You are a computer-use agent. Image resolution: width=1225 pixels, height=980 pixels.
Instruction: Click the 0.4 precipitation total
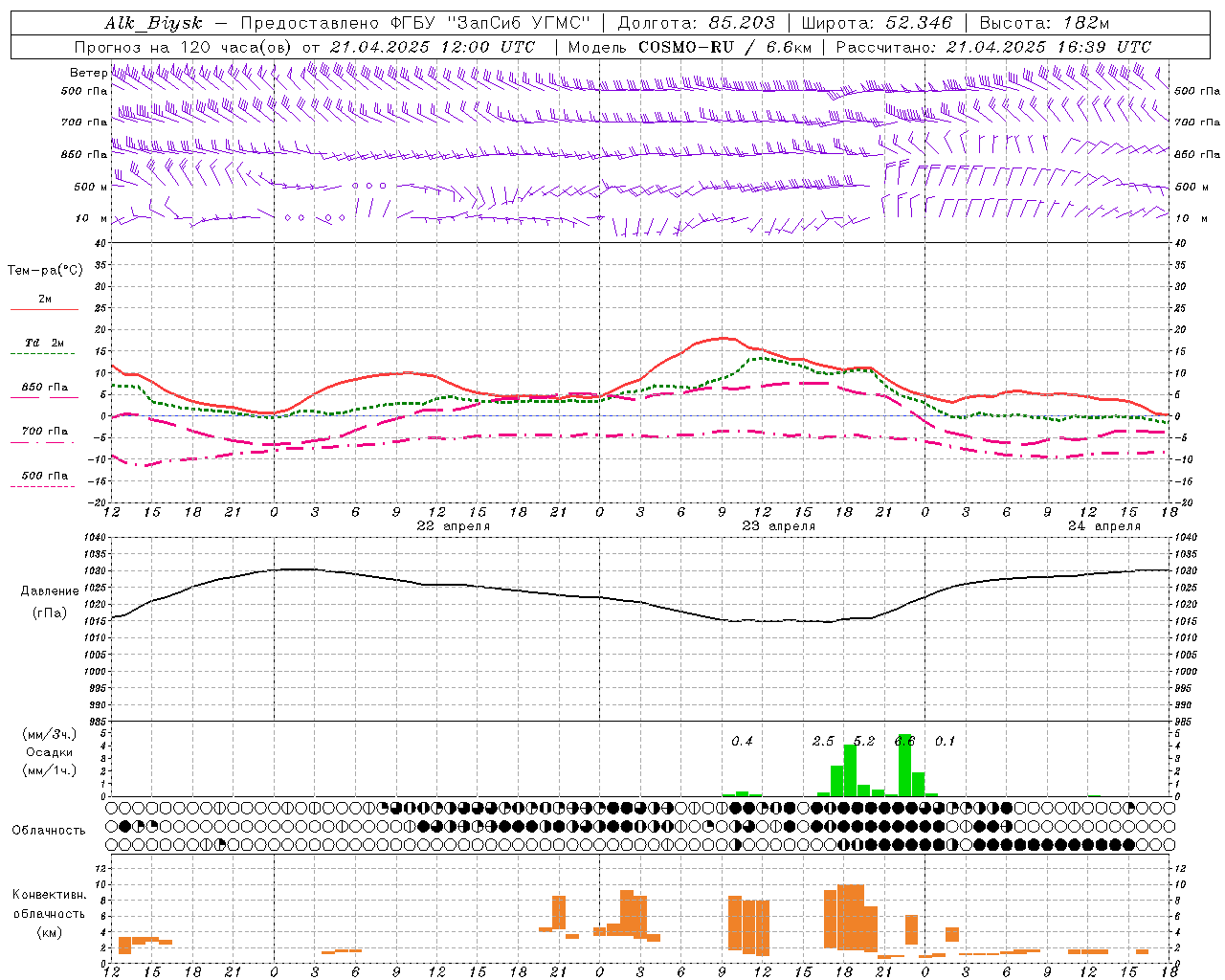(742, 742)
